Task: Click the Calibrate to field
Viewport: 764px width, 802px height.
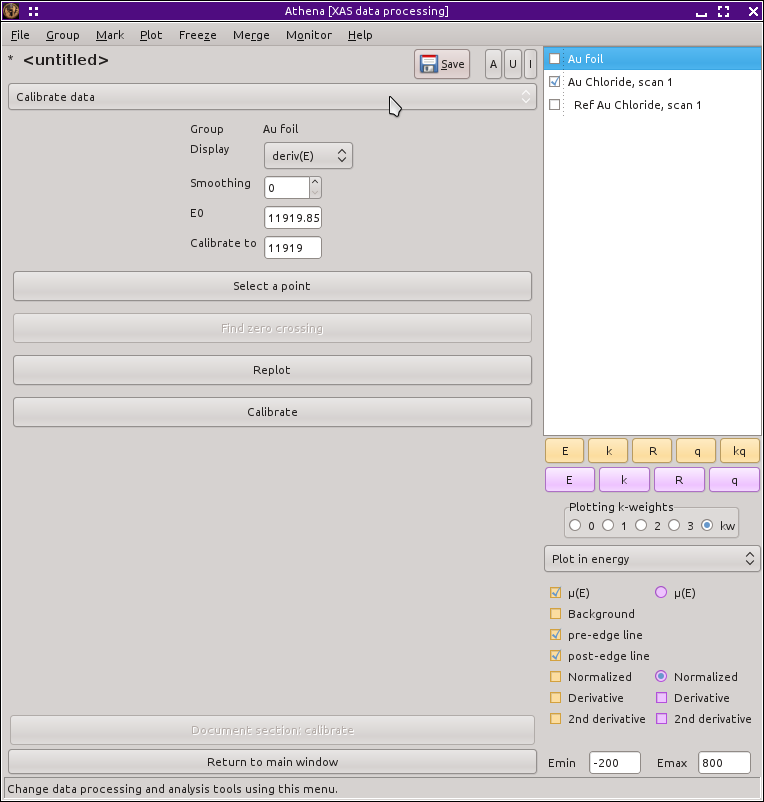Action: point(293,248)
